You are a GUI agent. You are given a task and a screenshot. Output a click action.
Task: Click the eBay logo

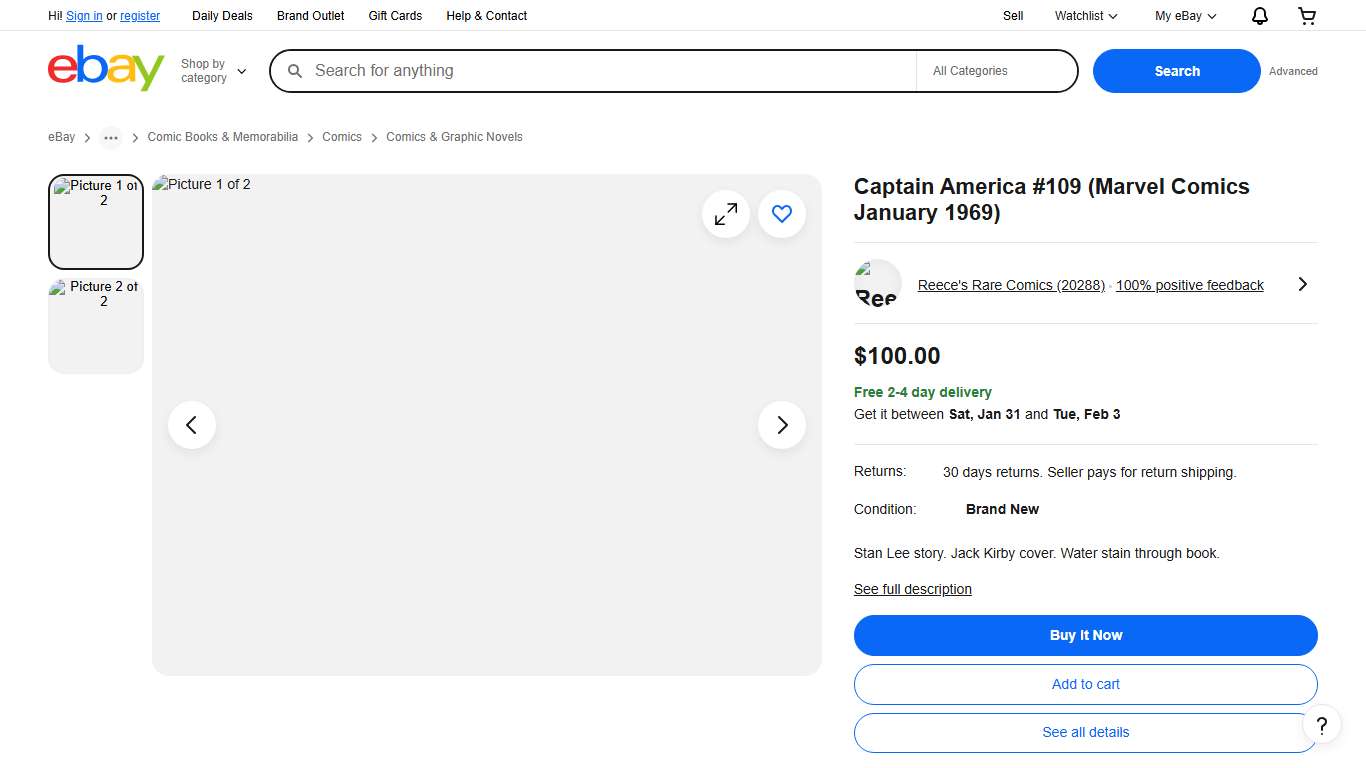click(x=106, y=69)
